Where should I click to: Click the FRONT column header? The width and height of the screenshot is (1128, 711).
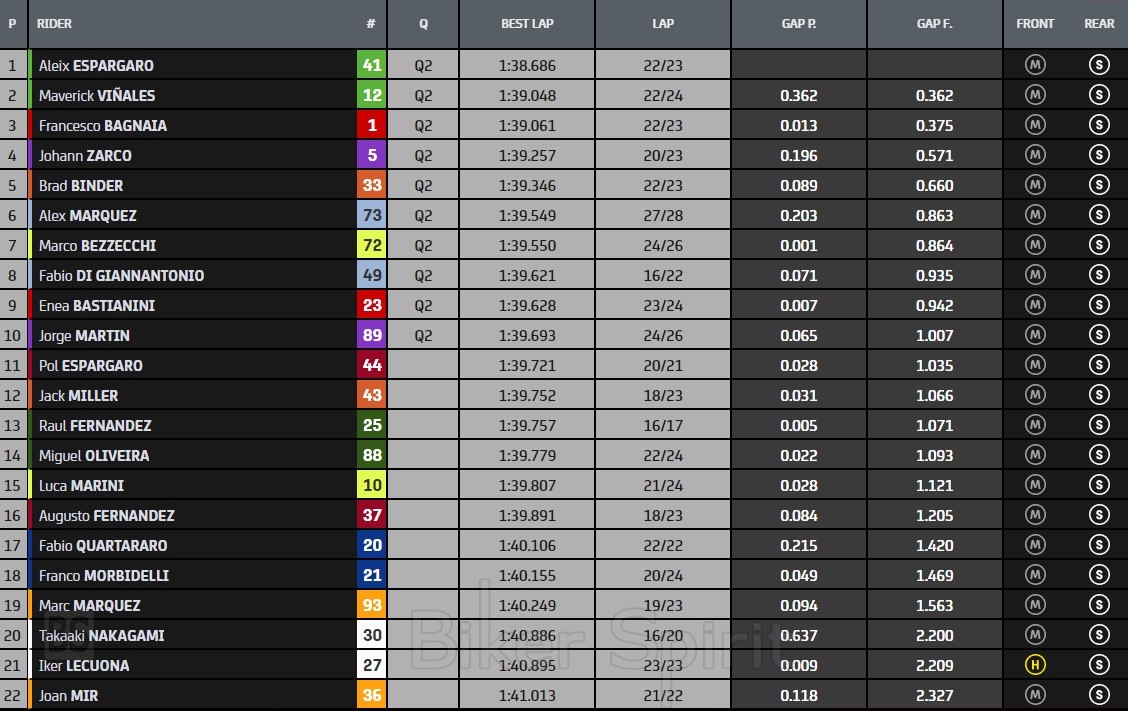pyautogui.click(x=1035, y=24)
